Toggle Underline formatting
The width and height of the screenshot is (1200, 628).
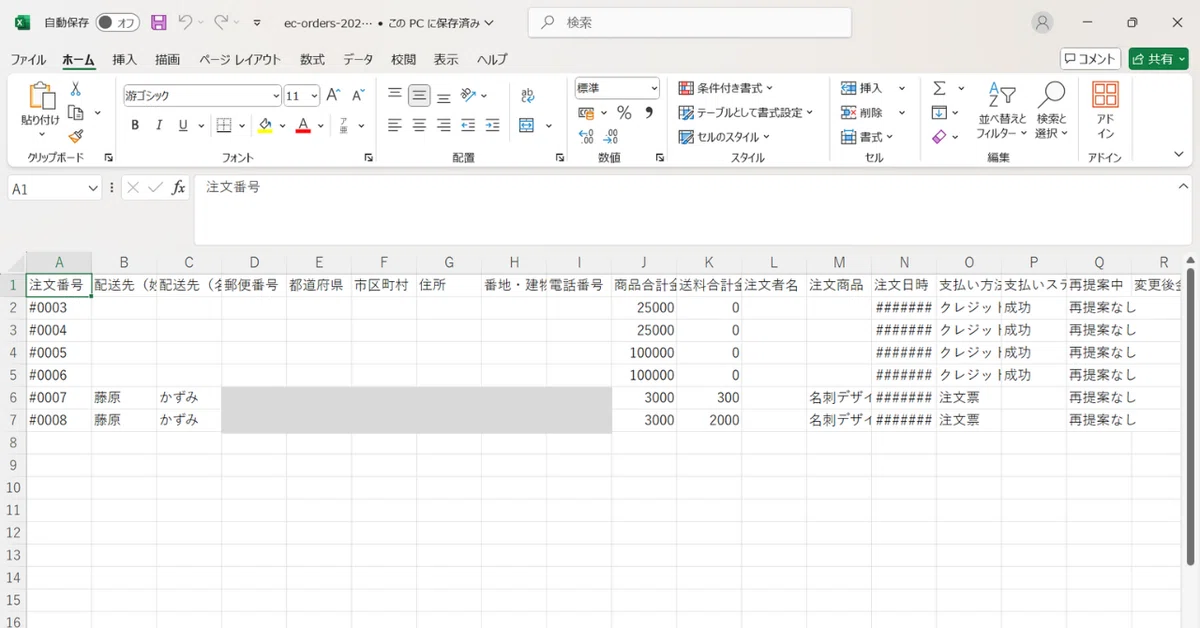[x=183, y=125]
